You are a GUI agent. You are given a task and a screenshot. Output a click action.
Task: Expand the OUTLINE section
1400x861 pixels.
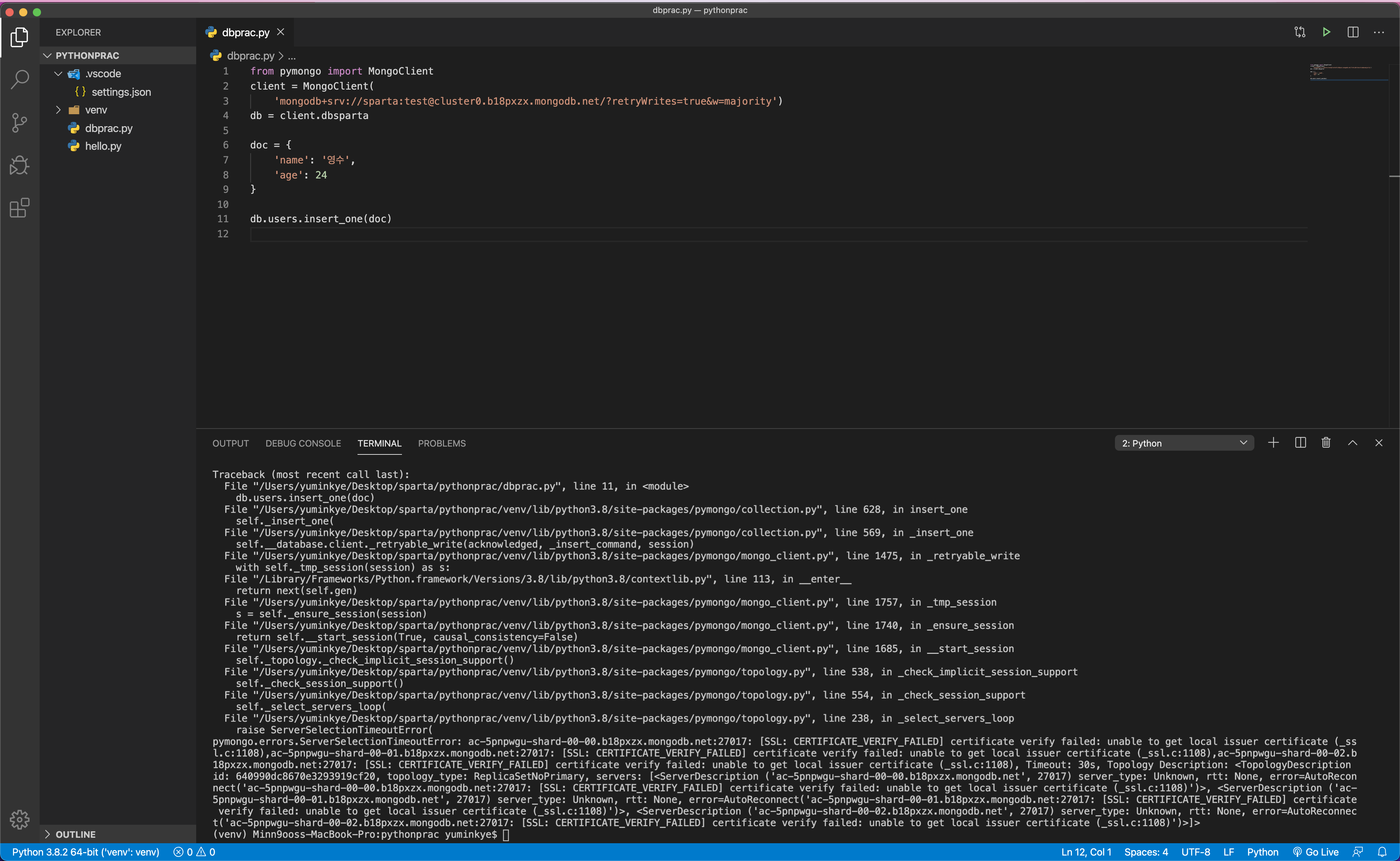coord(118,834)
